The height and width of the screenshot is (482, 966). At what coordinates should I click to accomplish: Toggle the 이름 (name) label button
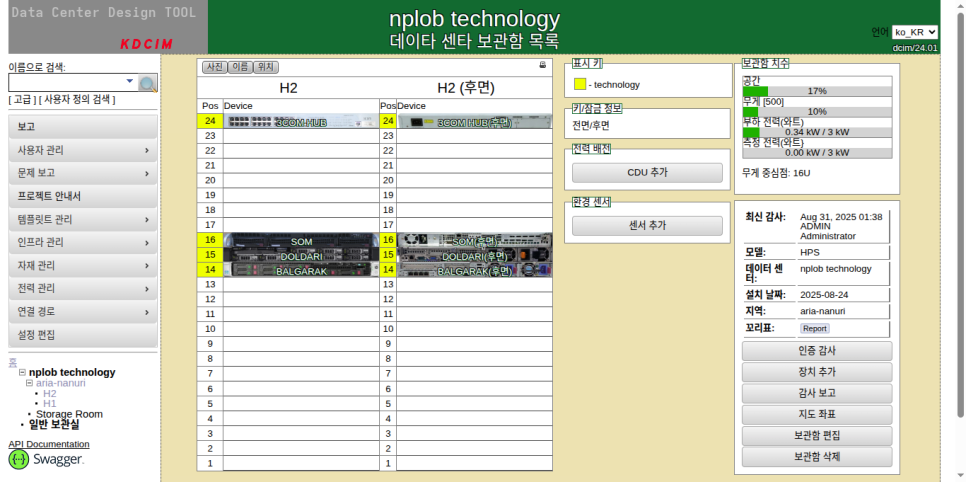(240, 67)
